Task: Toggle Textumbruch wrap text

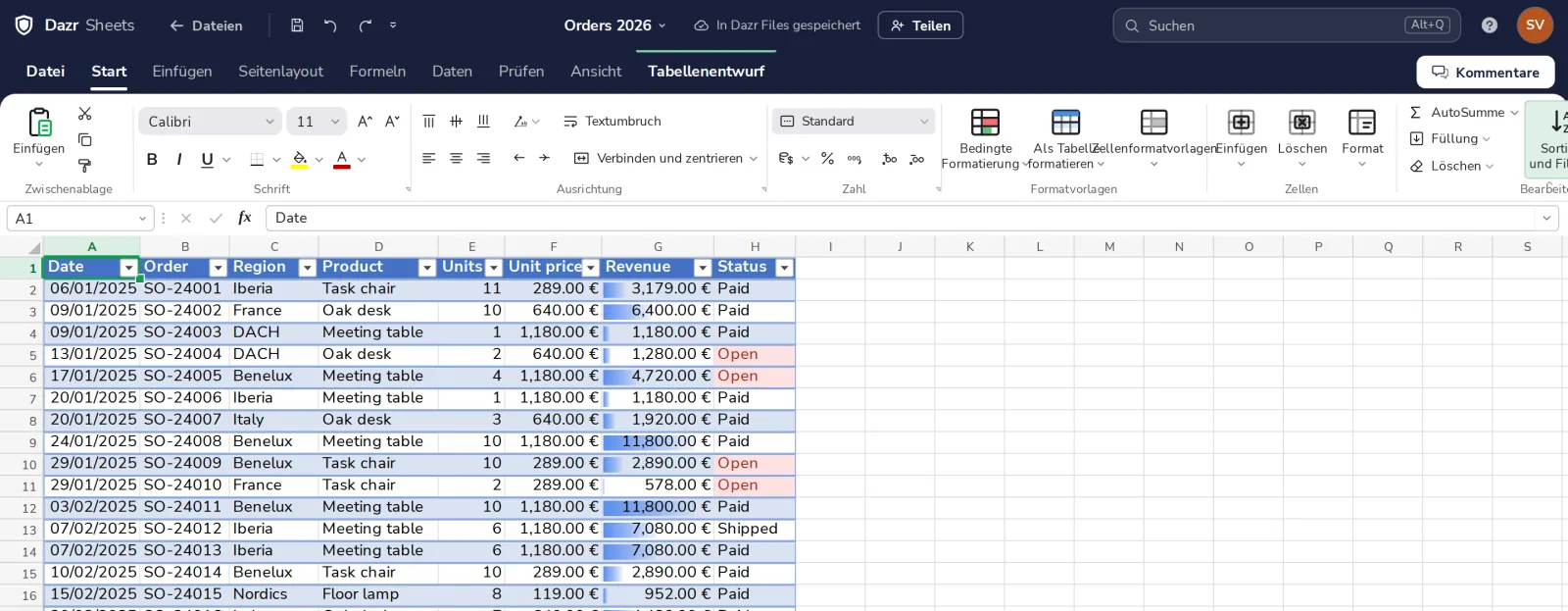Action: 612,121
